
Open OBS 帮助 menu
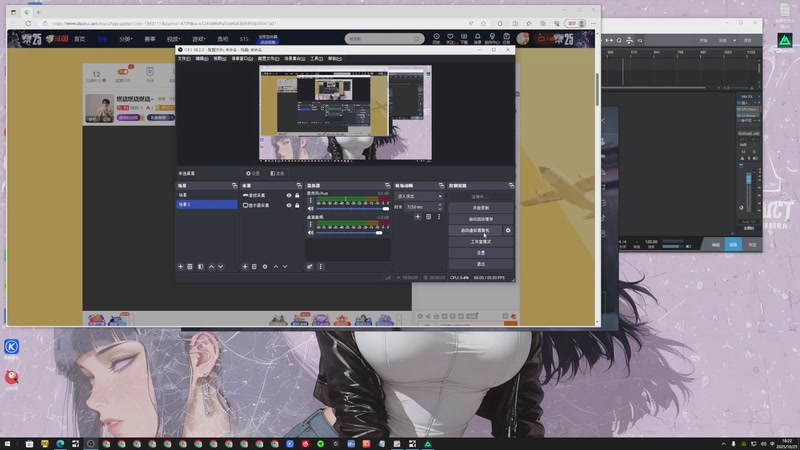pyautogui.click(x=334, y=59)
